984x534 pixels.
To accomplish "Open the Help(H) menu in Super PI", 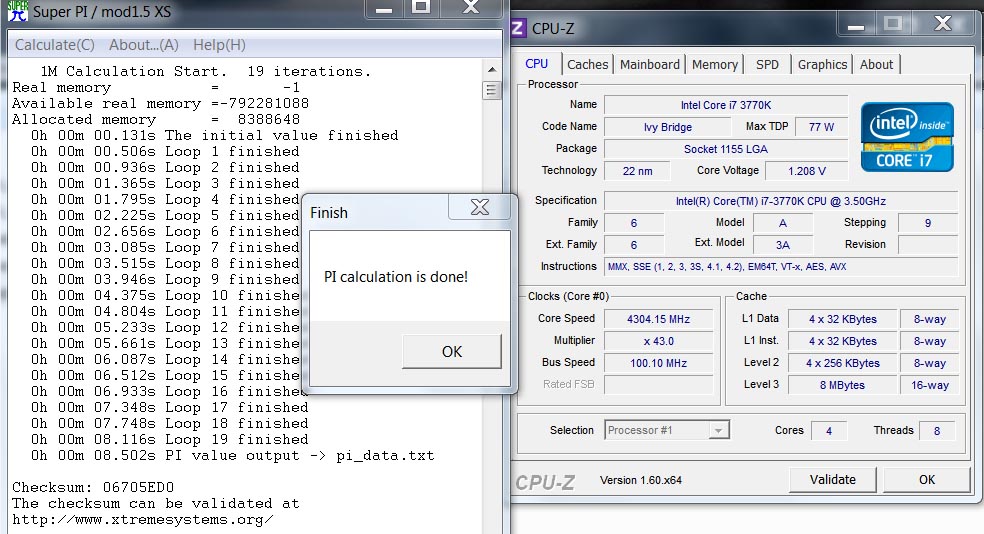I will [x=219, y=45].
